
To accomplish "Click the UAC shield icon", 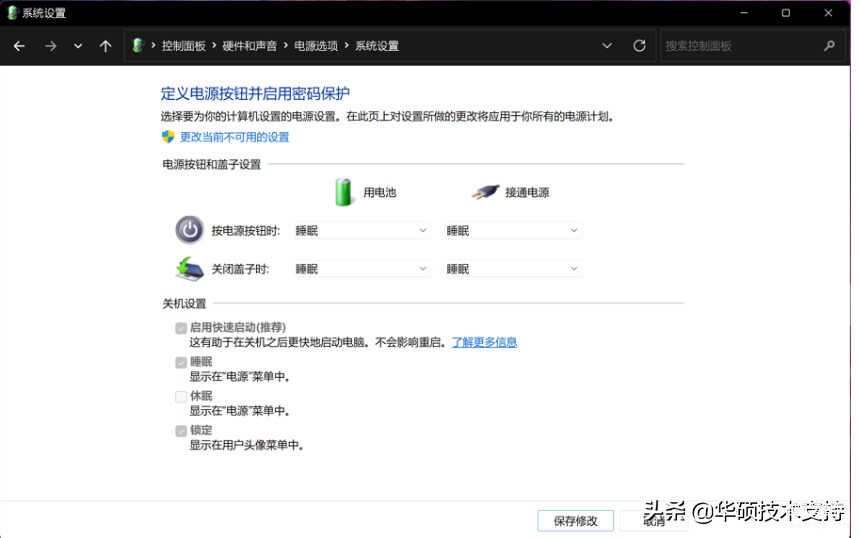I will 168,137.
